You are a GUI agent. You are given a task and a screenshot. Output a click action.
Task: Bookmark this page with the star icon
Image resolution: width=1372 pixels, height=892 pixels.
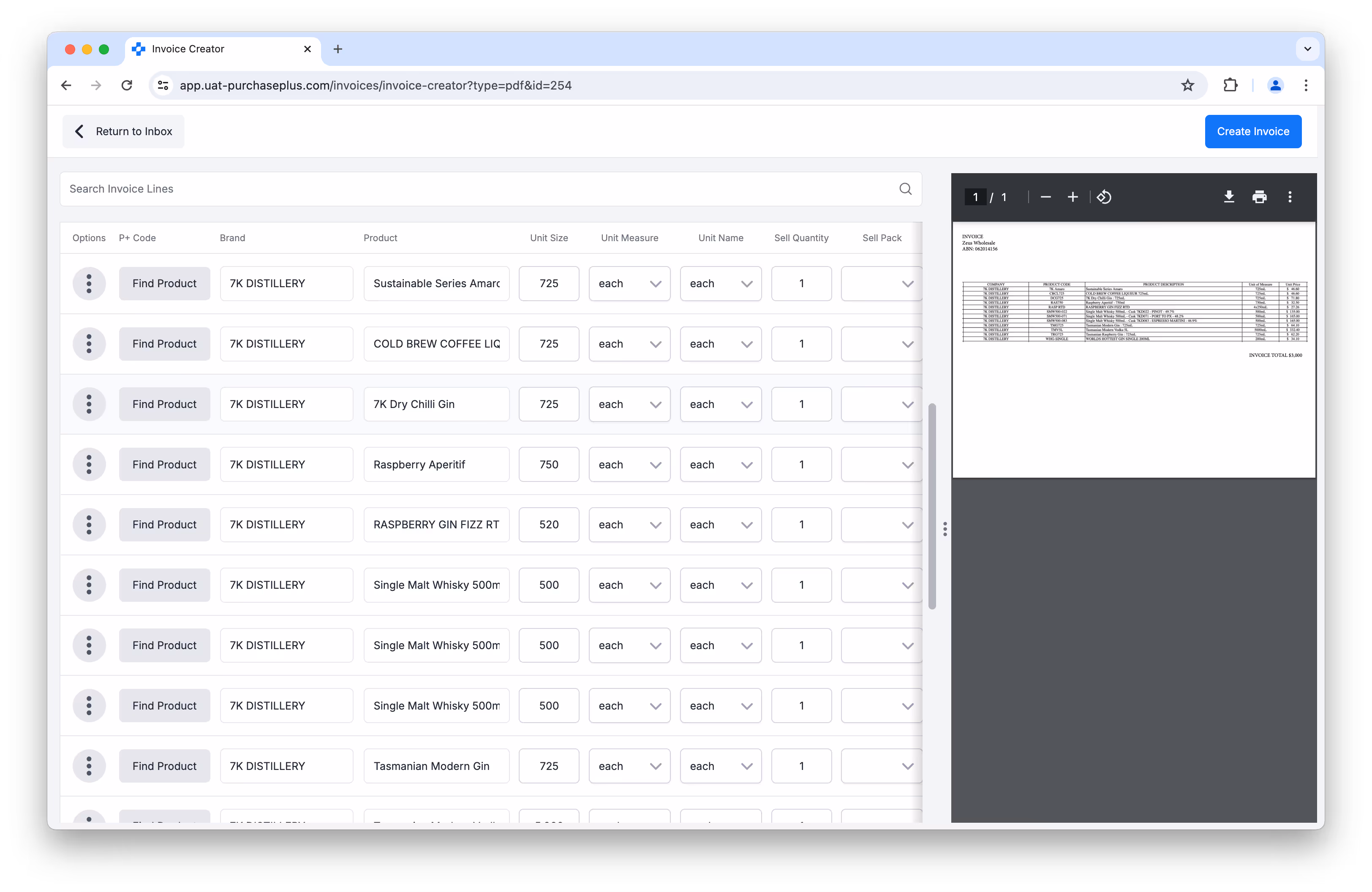click(x=1187, y=85)
